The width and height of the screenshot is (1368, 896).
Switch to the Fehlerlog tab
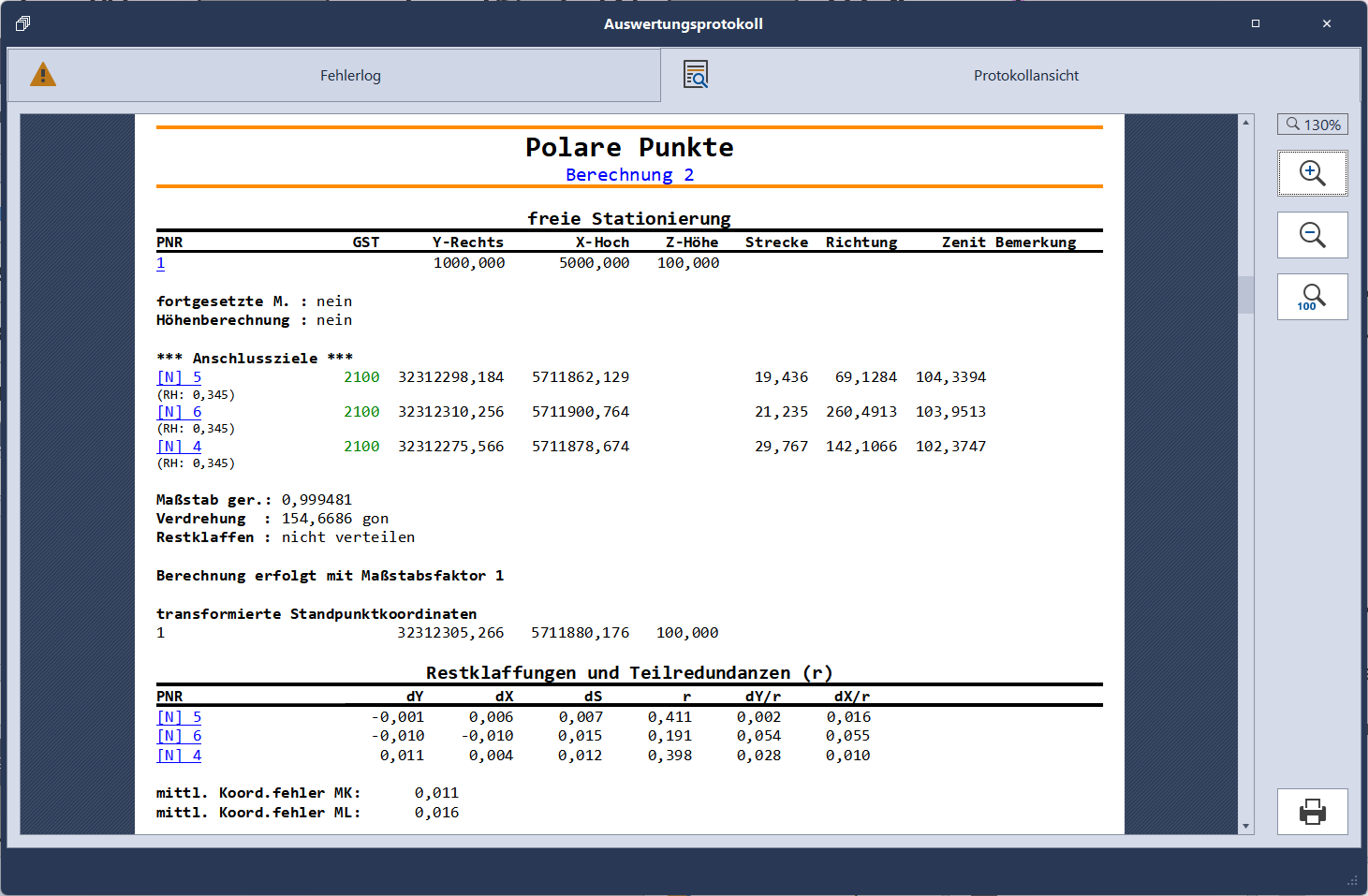coord(350,76)
